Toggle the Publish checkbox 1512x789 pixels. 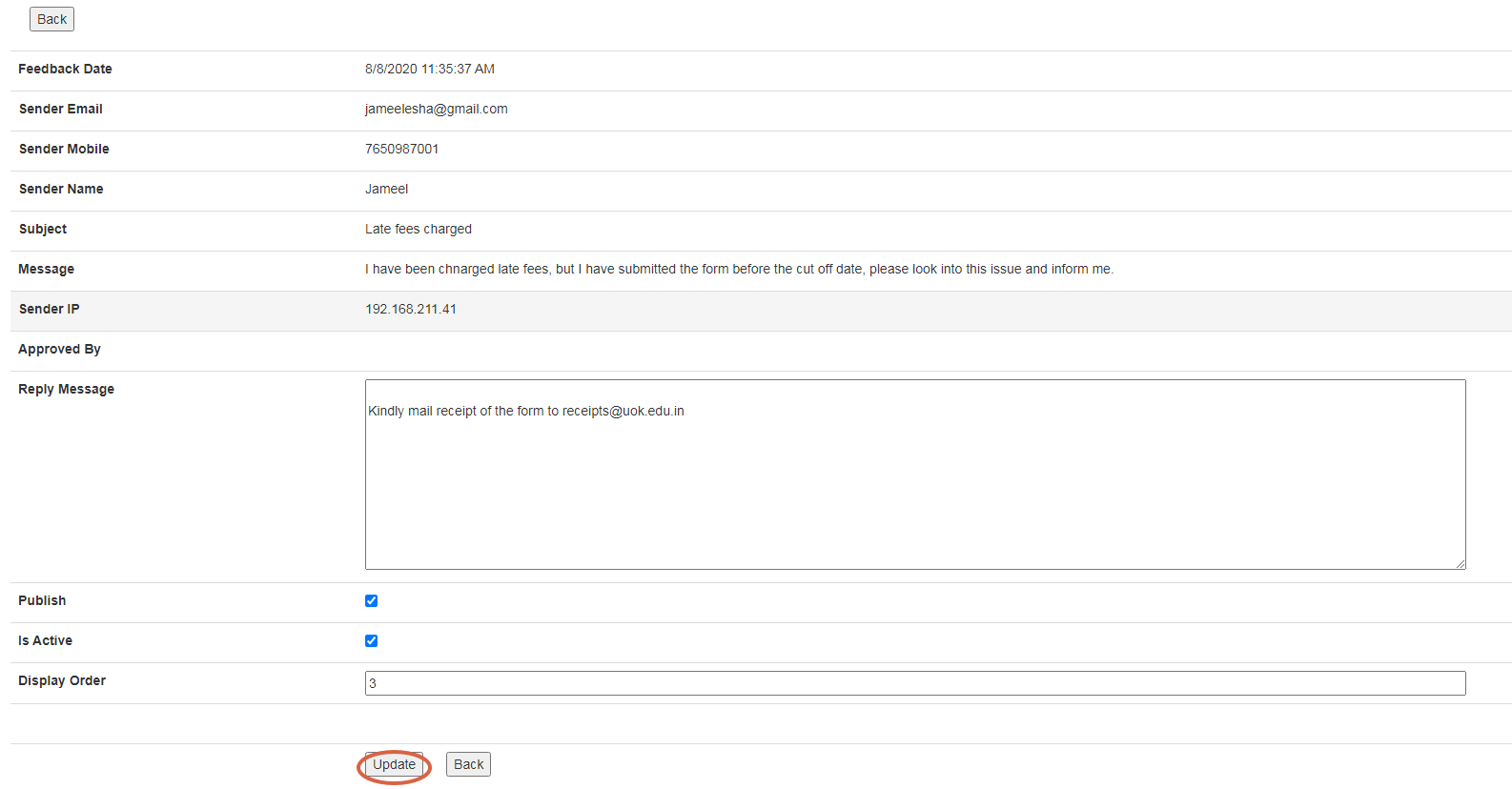(372, 600)
